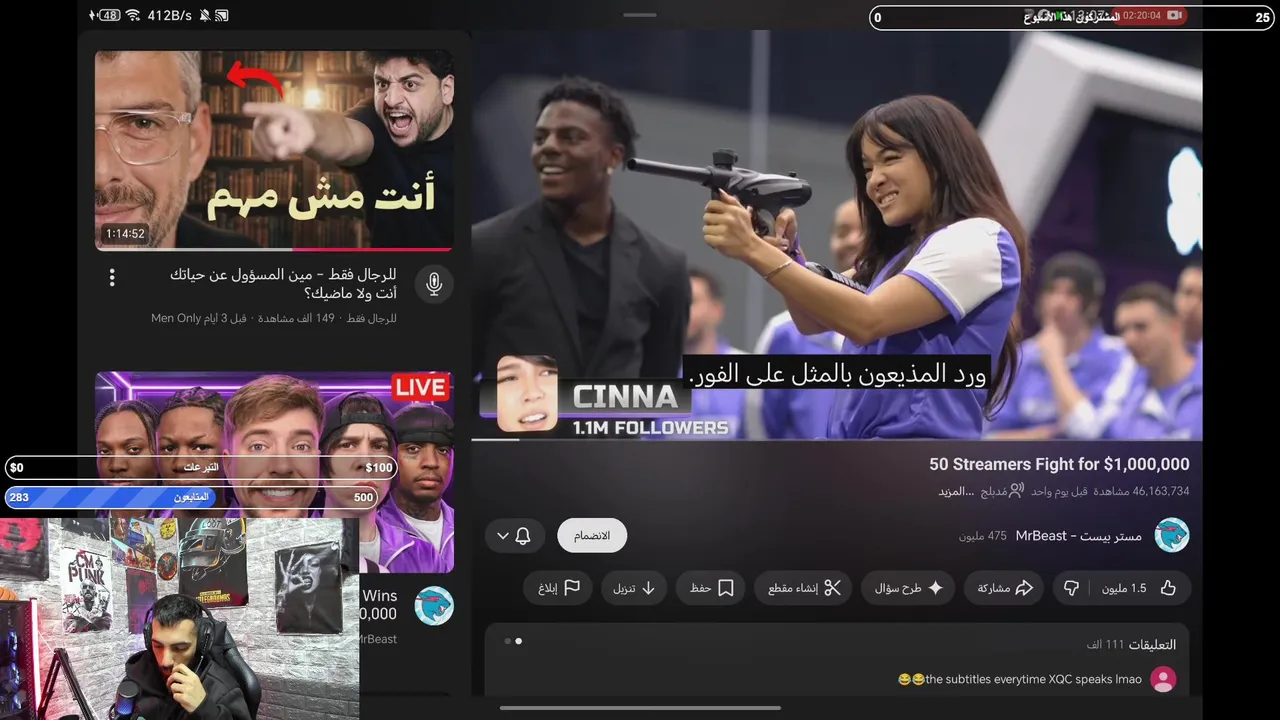This screenshot has width=1280, height=720.
Task: Click the battery indicator in status bar
Action: coord(109,15)
